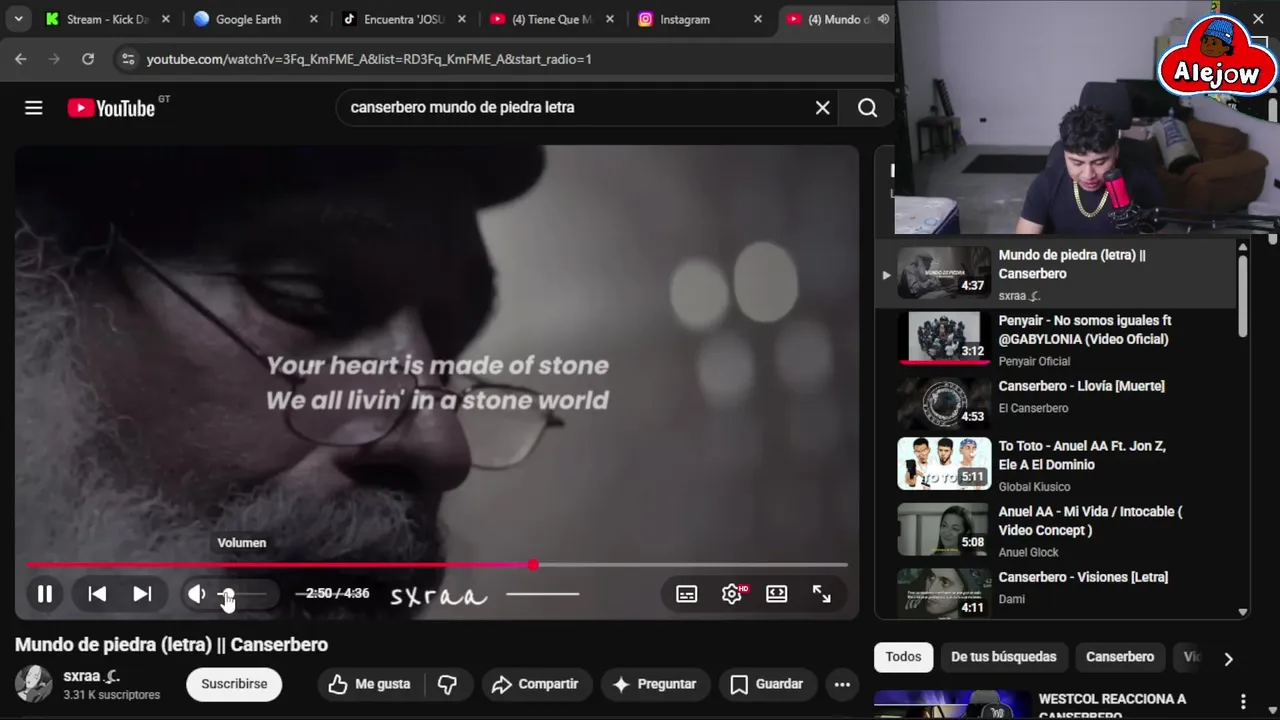Open YouTube hamburger guide menu
1280x720 pixels.
34,108
